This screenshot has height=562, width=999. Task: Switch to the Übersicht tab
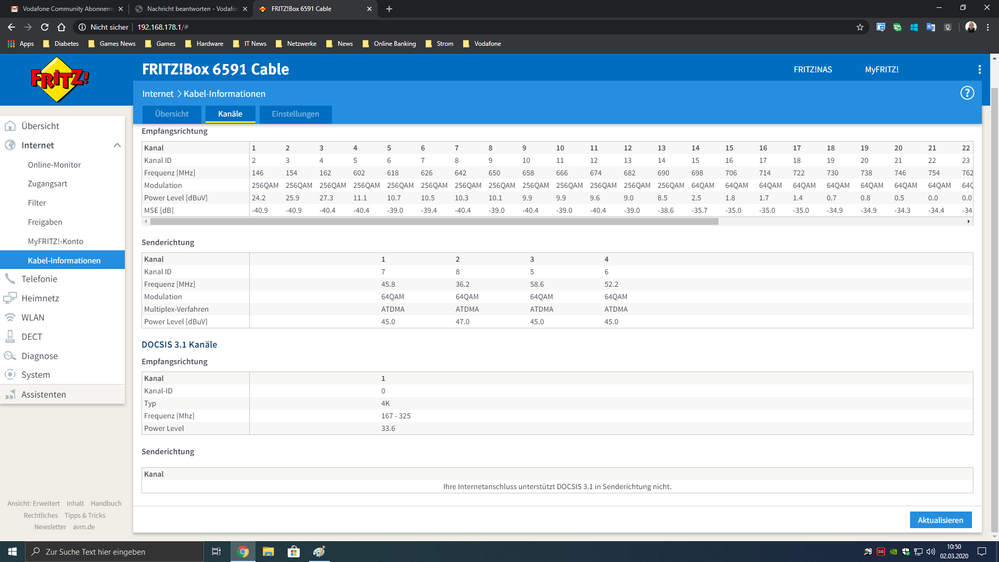[x=171, y=114]
